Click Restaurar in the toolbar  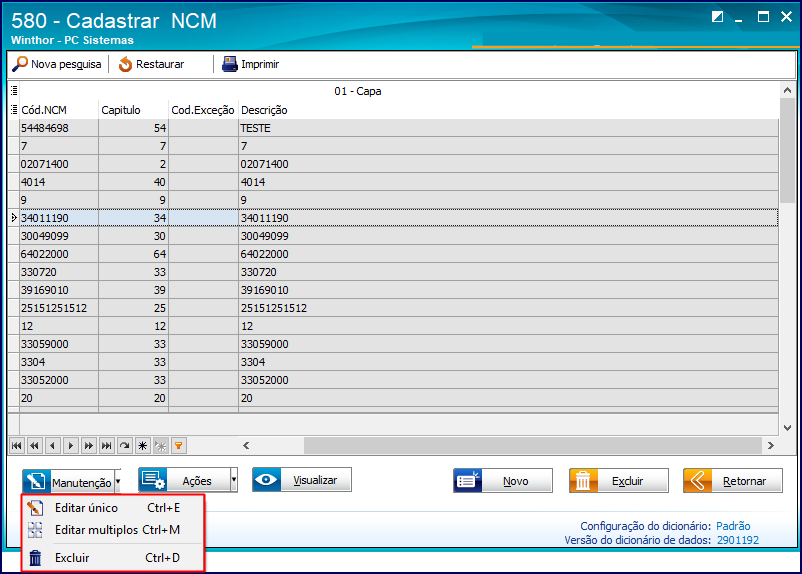coord(151,64)
